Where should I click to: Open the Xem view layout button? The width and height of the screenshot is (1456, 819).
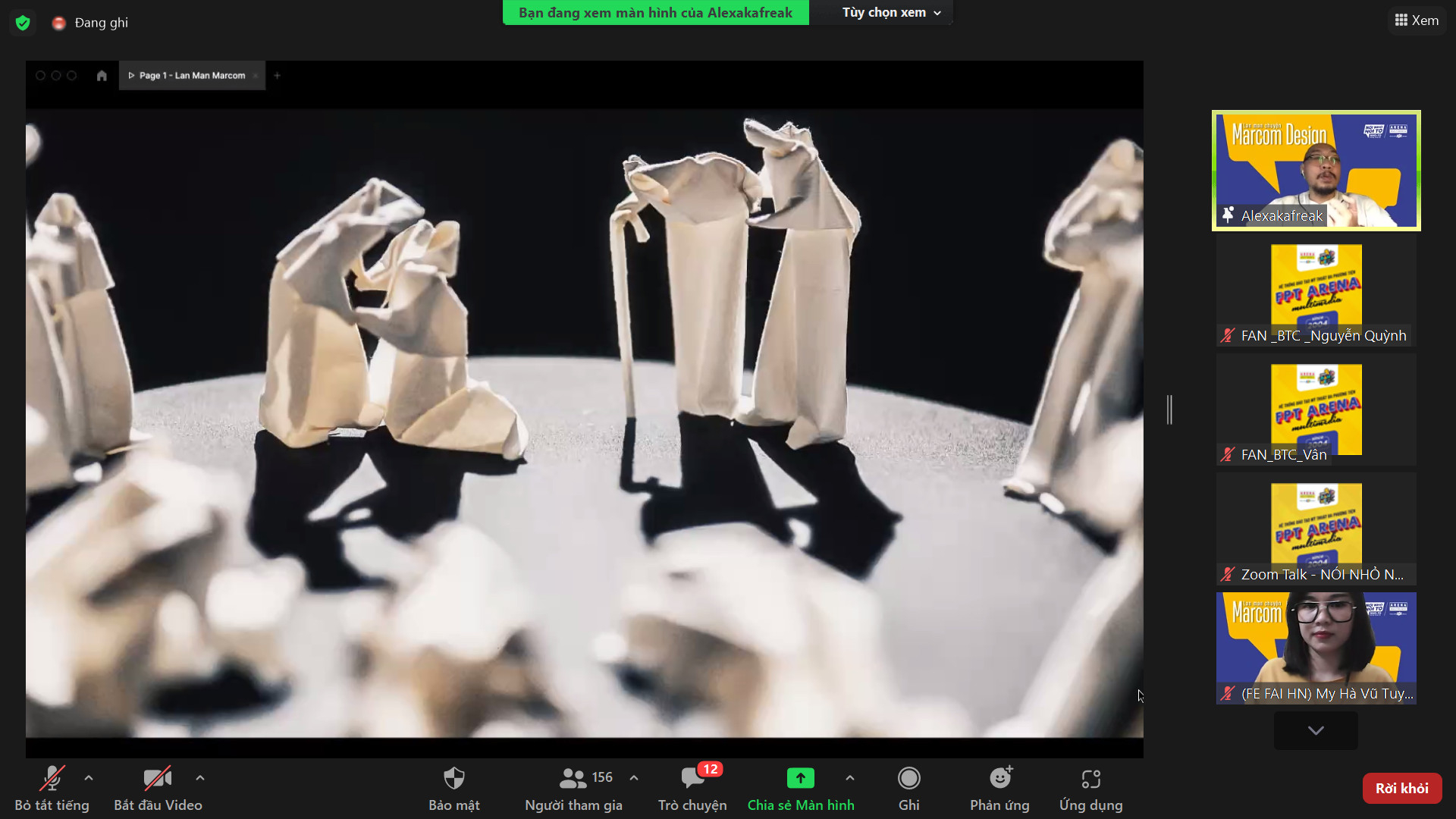(x=1417, y=20)
